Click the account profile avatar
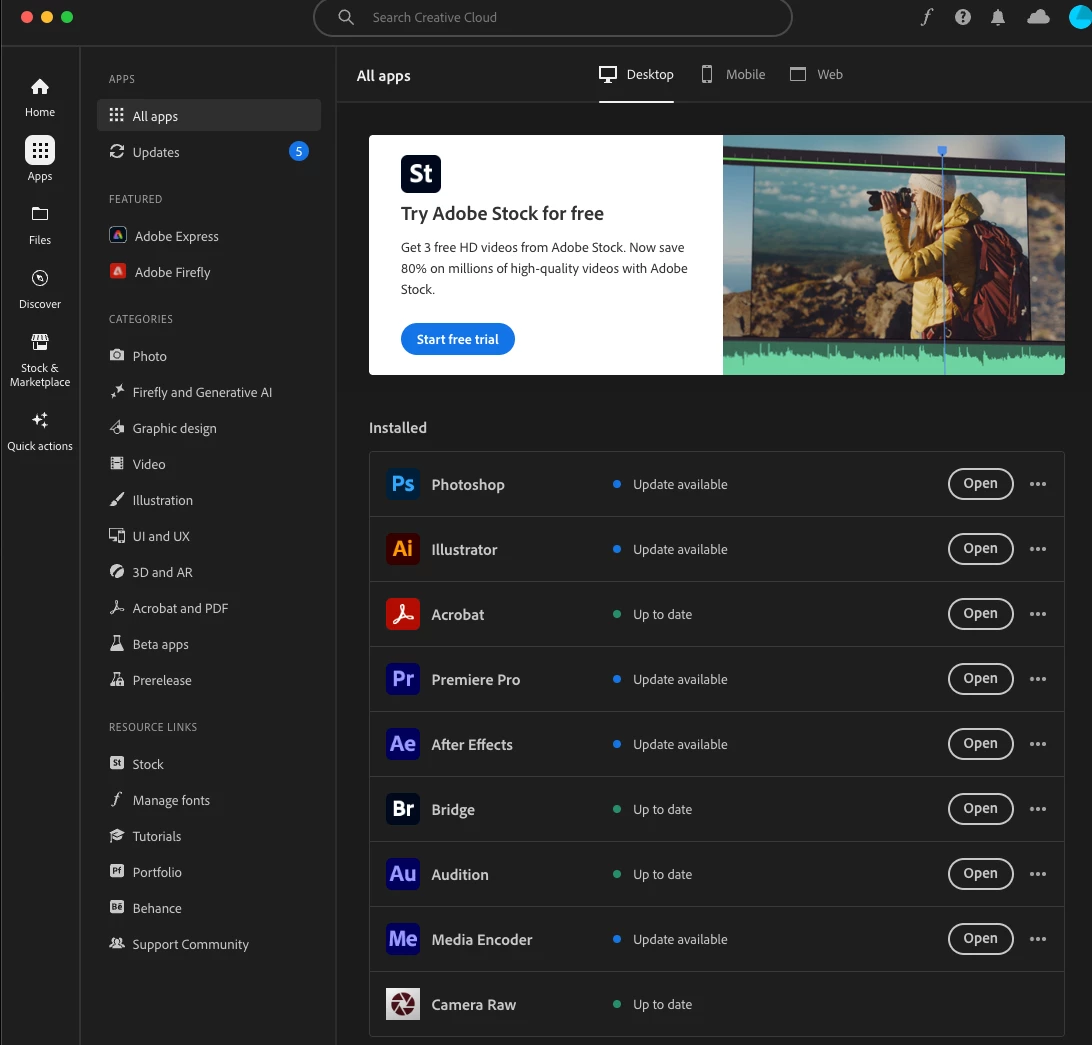The width and height of the screenshot is (1092, 1045). [1080, 17]
